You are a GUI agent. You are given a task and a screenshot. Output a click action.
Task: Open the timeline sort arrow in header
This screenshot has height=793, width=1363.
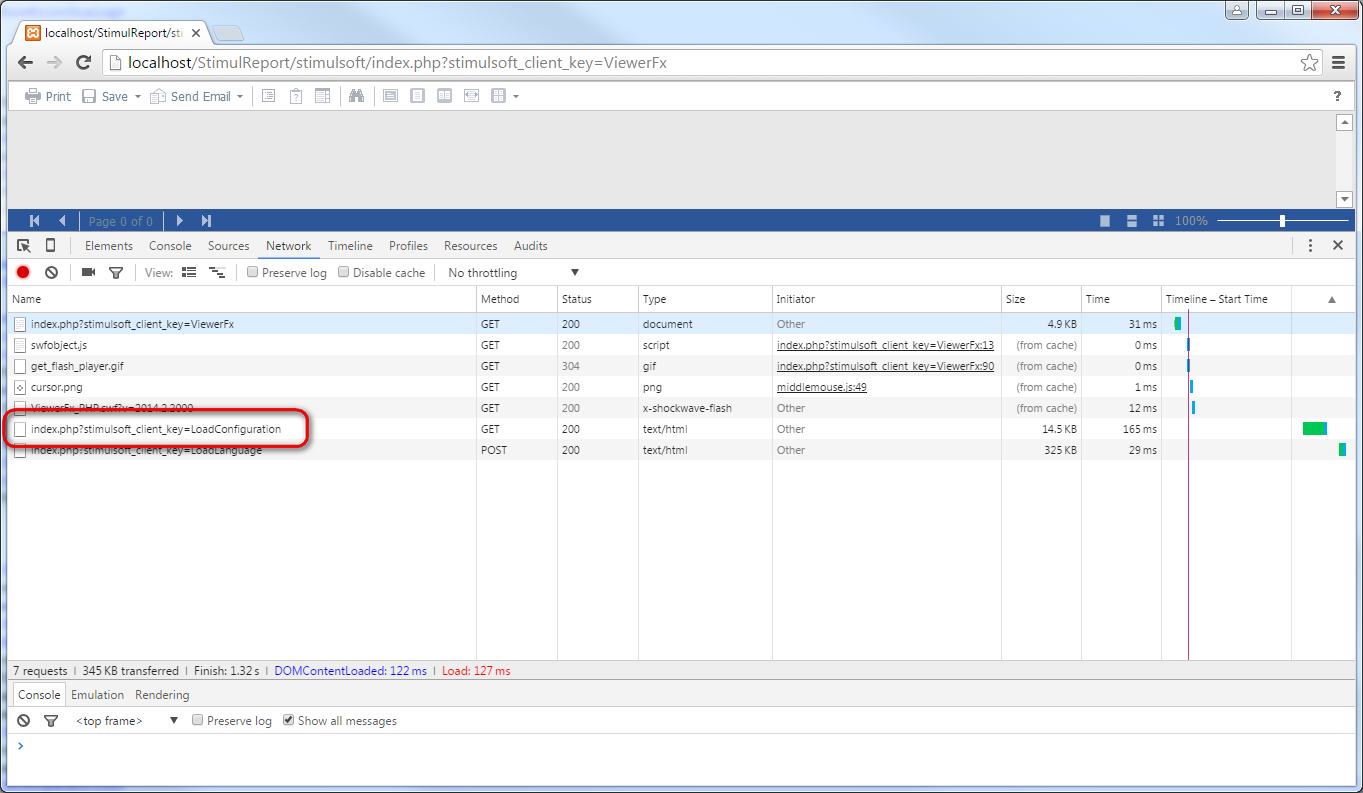1331,299
